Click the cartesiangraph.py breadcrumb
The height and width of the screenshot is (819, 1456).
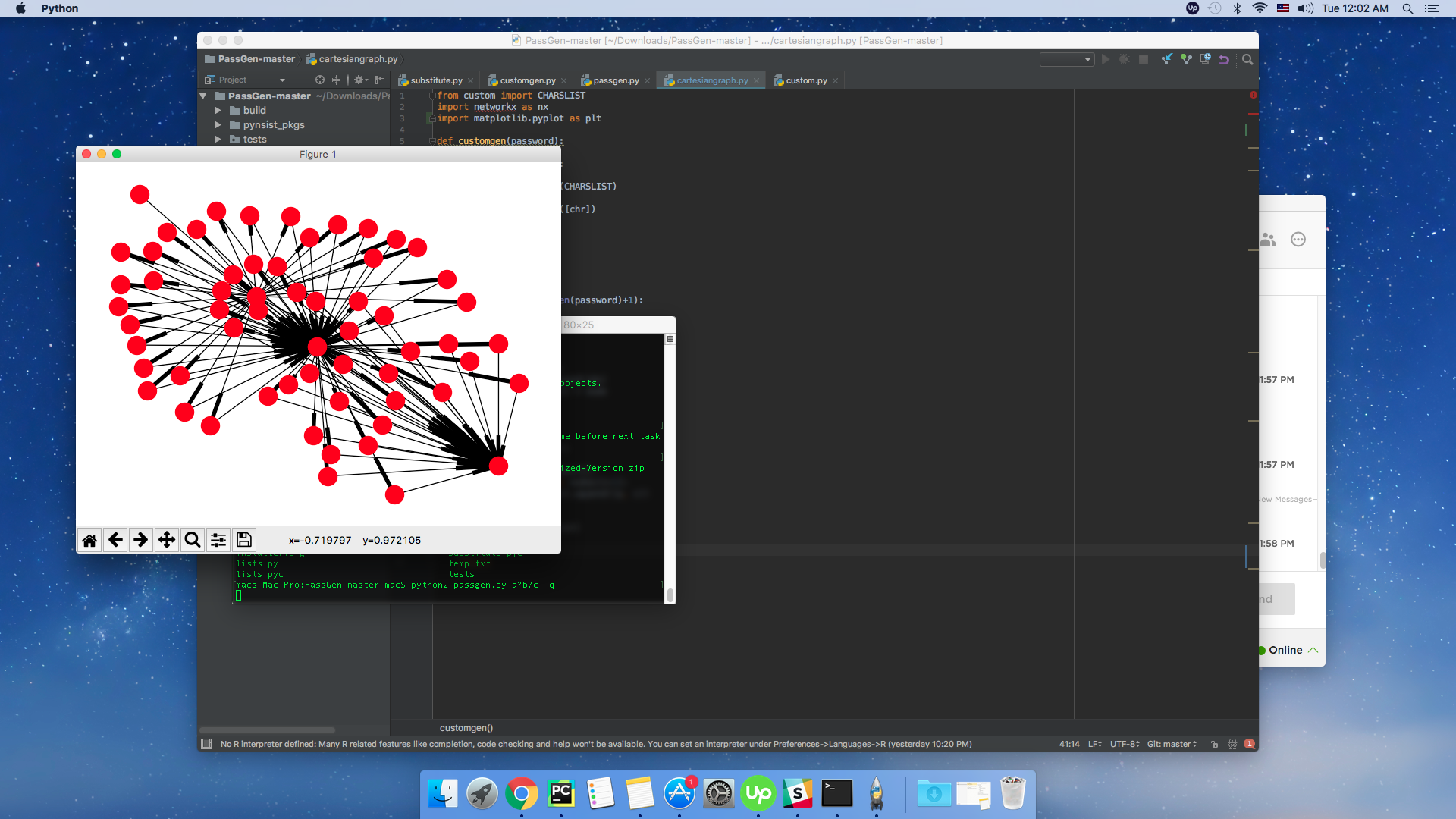352,59
